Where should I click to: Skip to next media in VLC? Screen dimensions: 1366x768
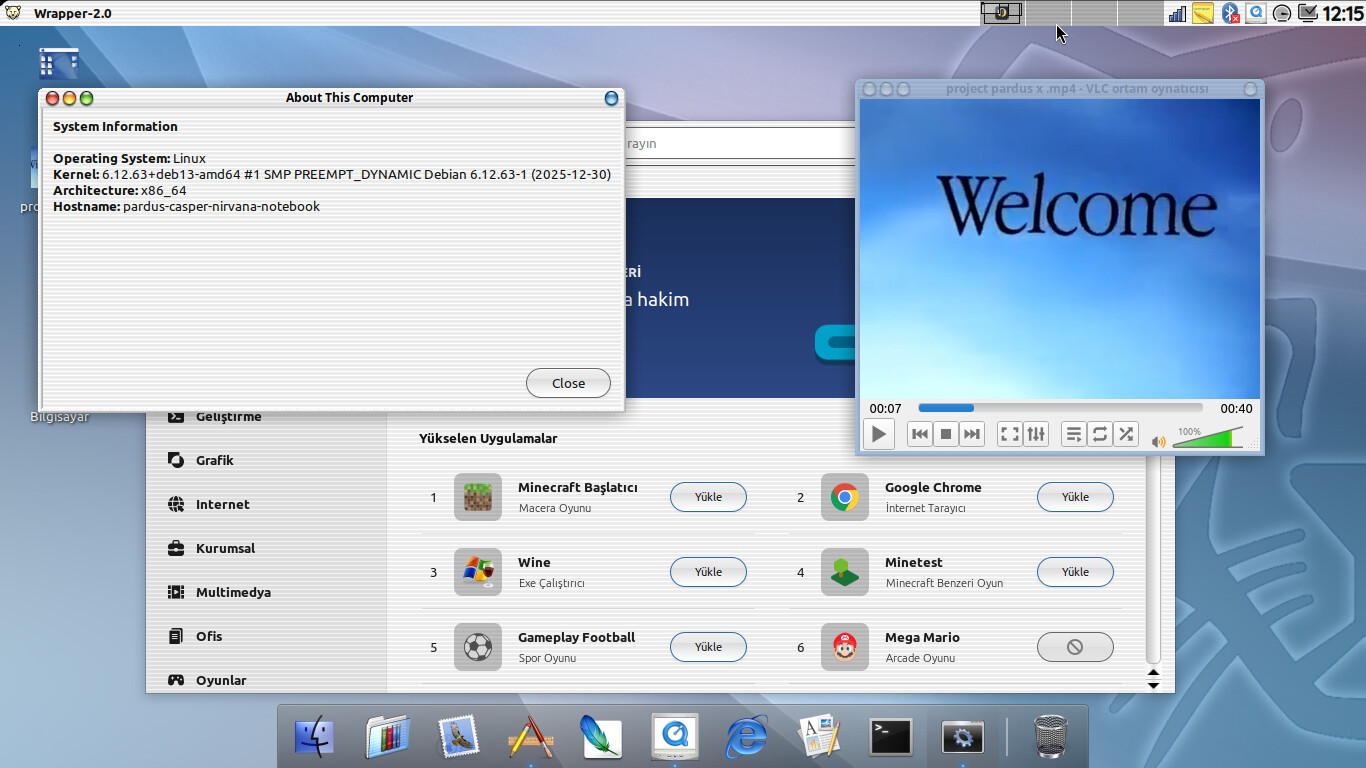tap(972, 434)
